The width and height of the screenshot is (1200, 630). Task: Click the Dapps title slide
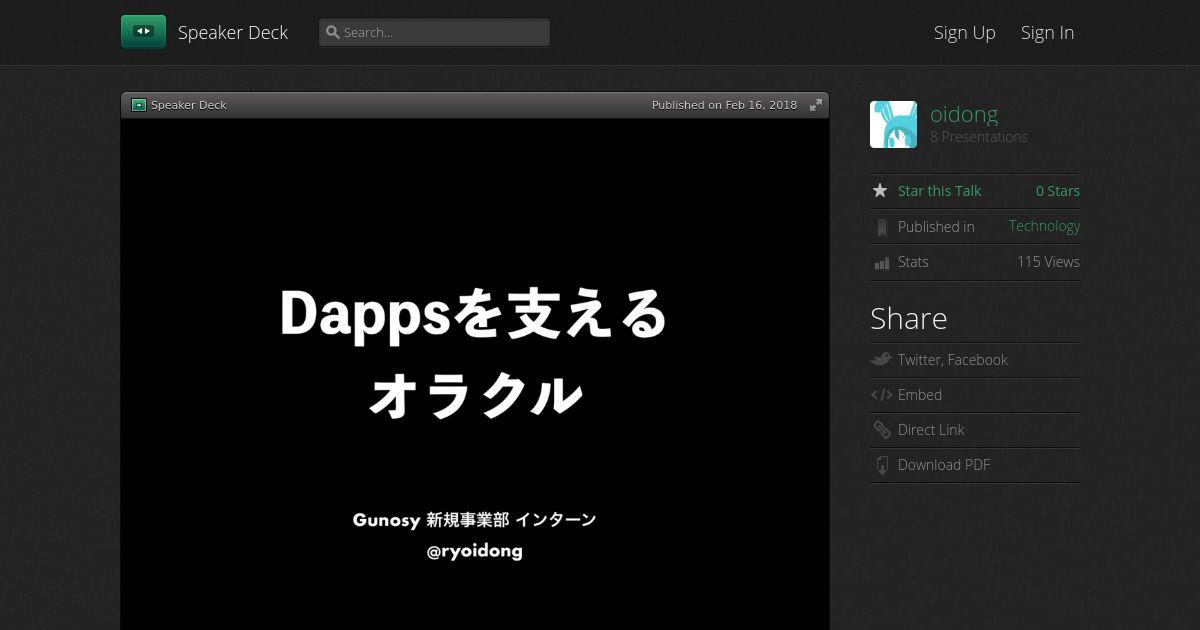click(x=475, y=374)
